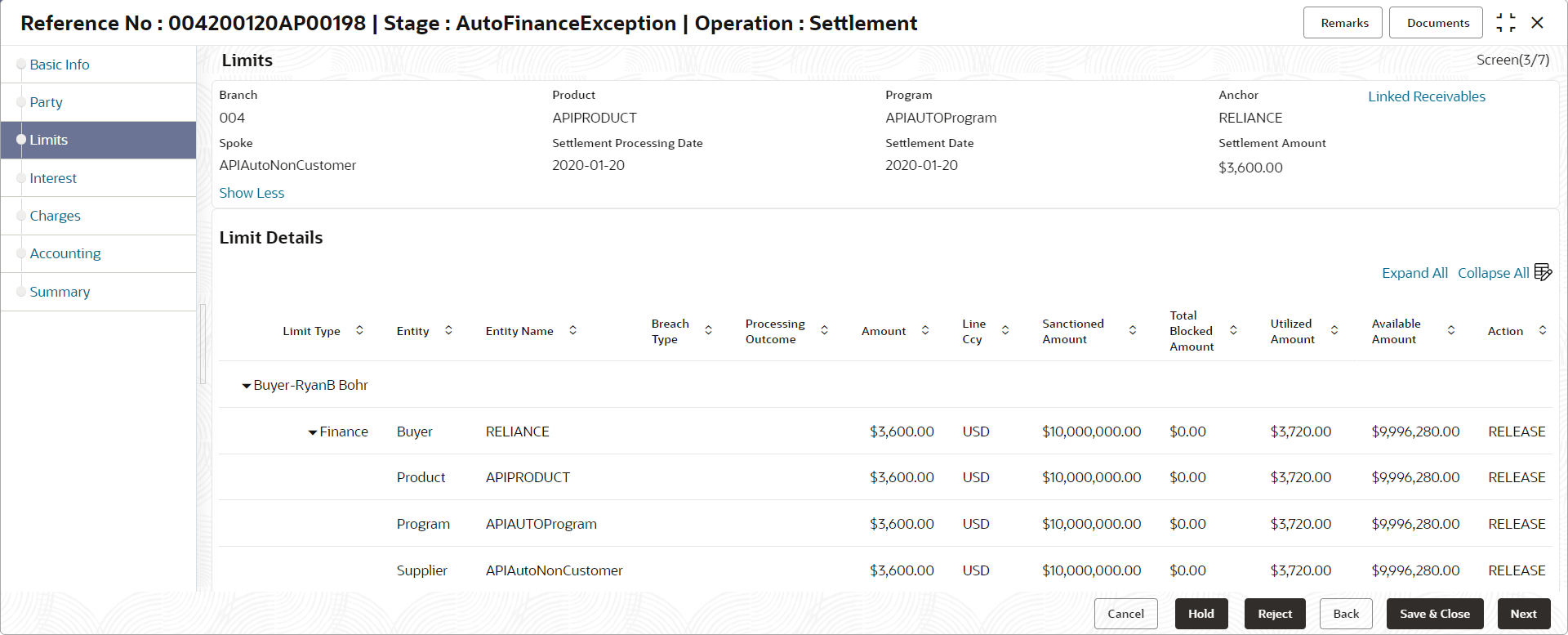Screen dimensions: 1568x635
Task: Sort by Breach Type column arrows
Action: [x=708, y=330]
